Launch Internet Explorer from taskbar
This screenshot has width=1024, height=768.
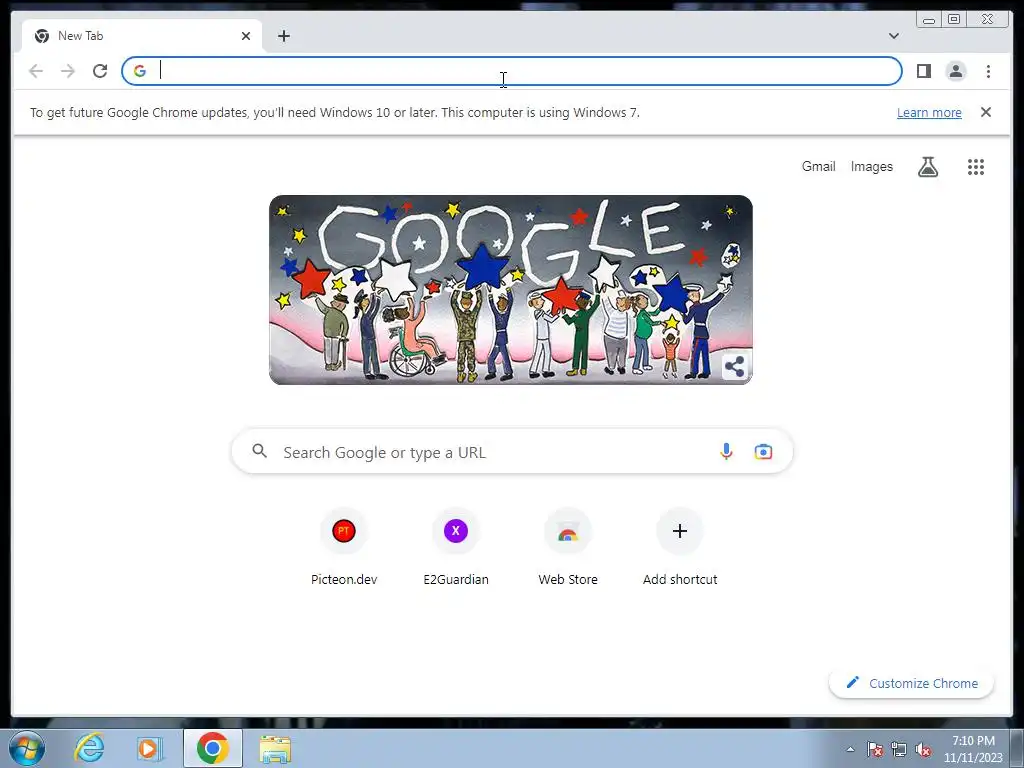[89, 748]
